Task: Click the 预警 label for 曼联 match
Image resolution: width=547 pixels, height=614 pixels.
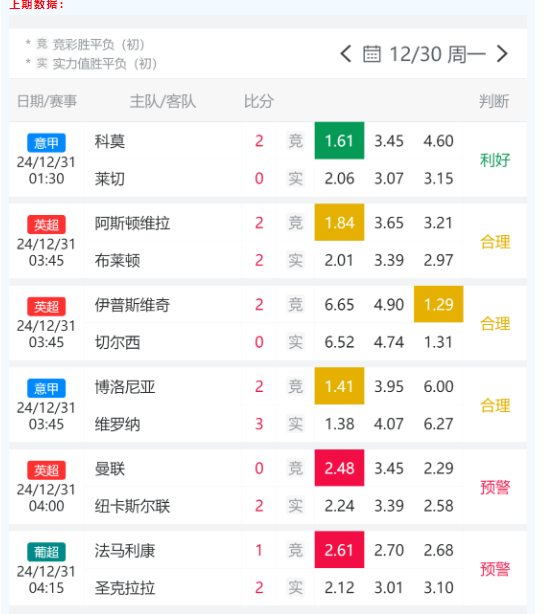Action: coord(495,488)
